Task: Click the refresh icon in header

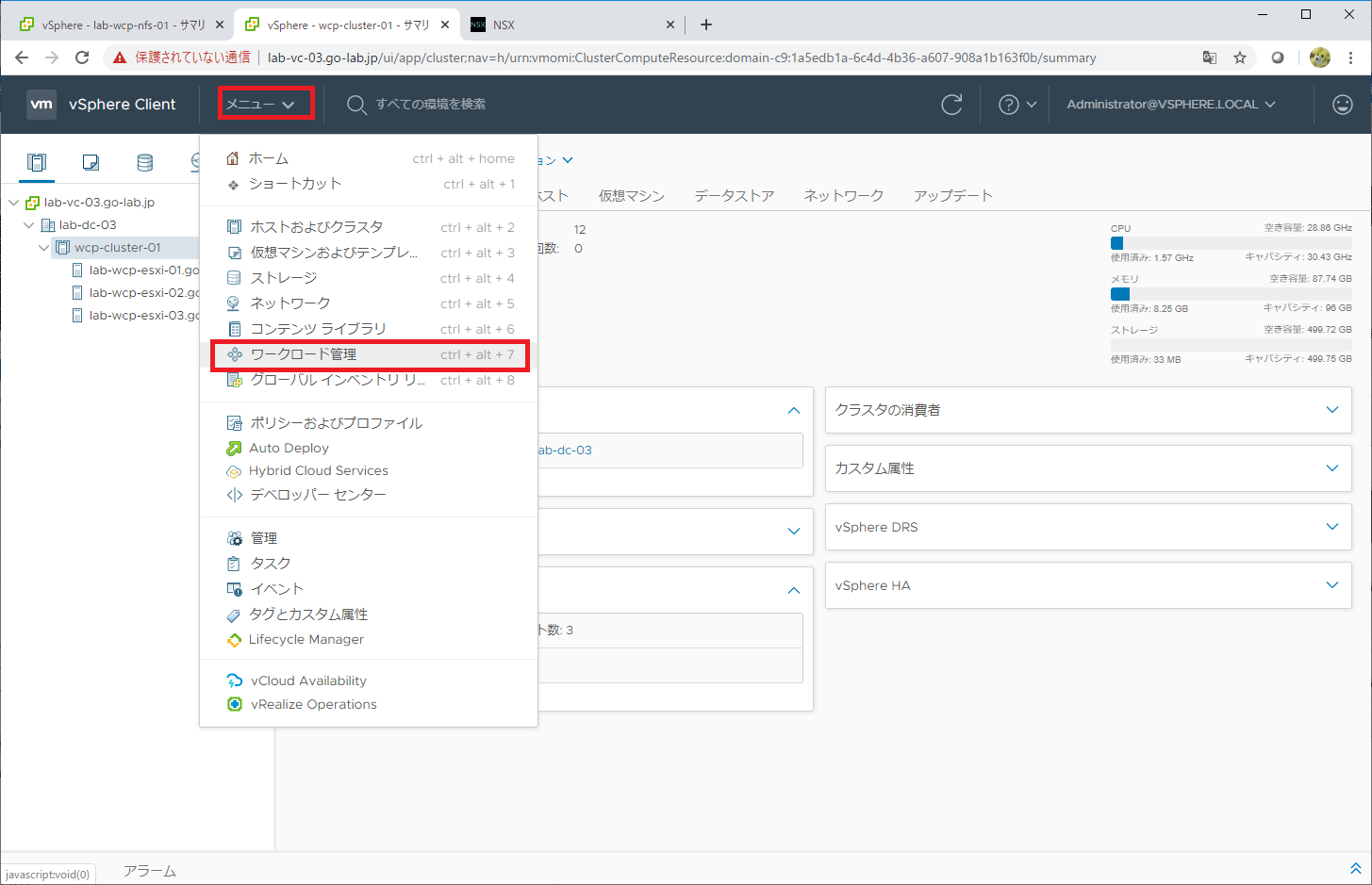Action: tap(951, 104)
